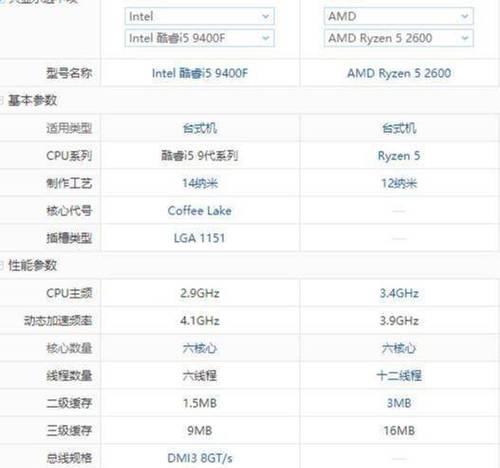500x468 pixels.
Task: Collapse the 基本参数 section
Action: tap(2, 100)
